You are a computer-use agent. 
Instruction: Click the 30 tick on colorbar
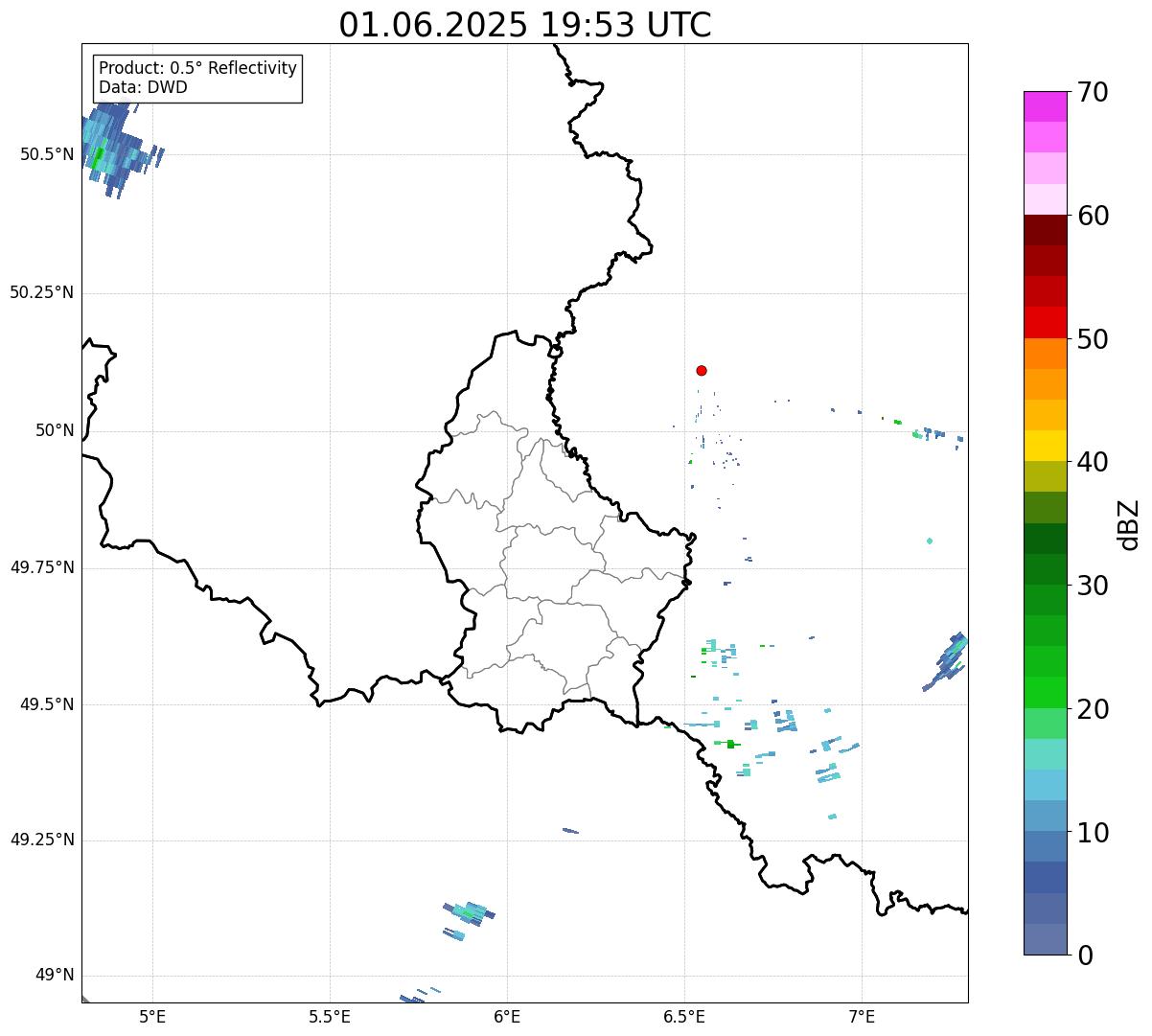pos(1093,586)
